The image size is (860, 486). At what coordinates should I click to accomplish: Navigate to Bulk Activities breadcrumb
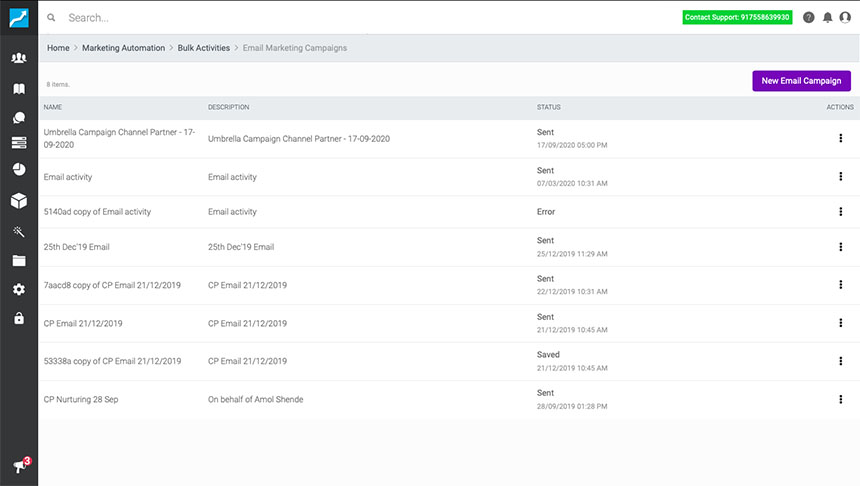point(203,48)
